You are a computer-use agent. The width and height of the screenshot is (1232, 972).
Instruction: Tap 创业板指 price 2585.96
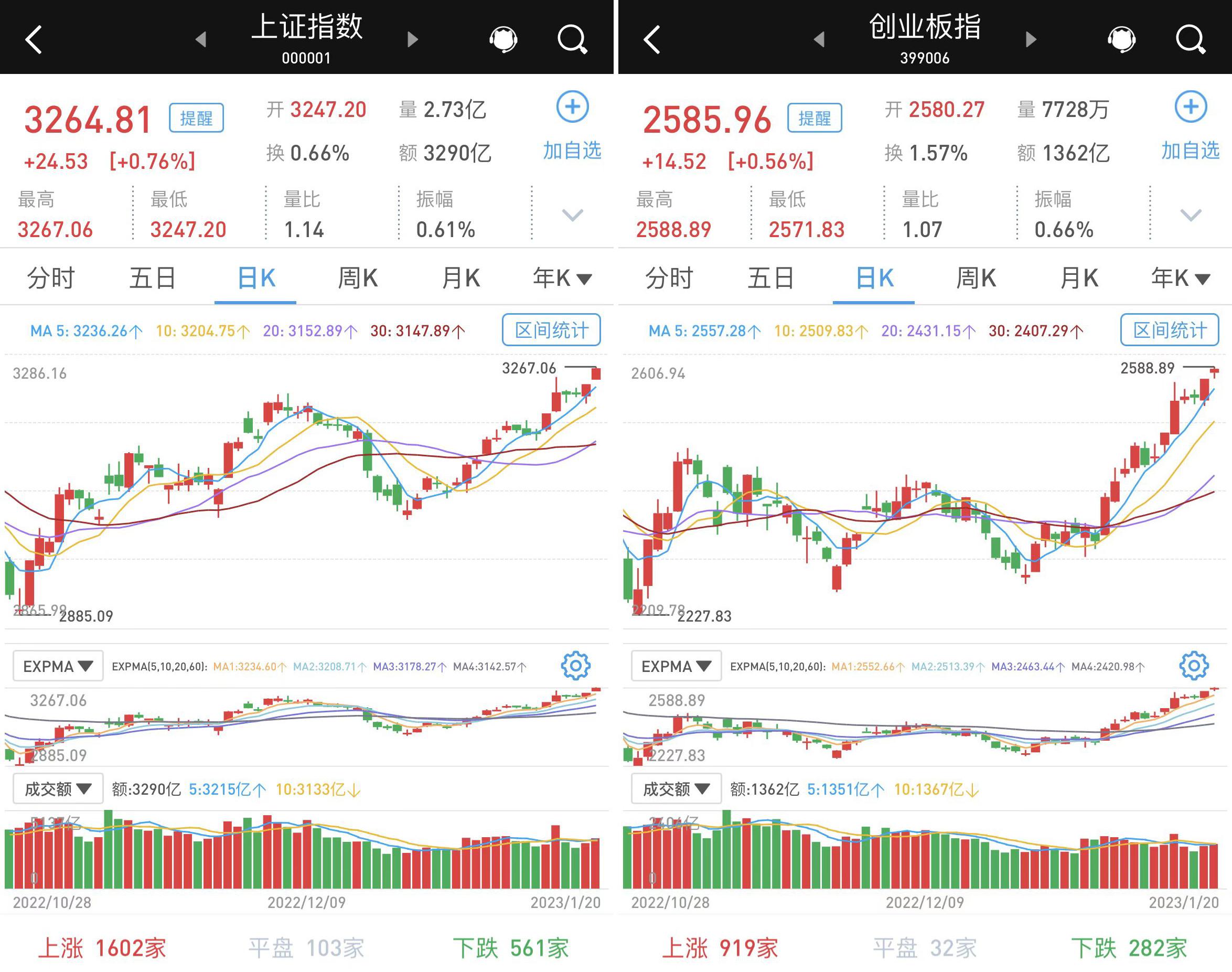tap(707, 120)
